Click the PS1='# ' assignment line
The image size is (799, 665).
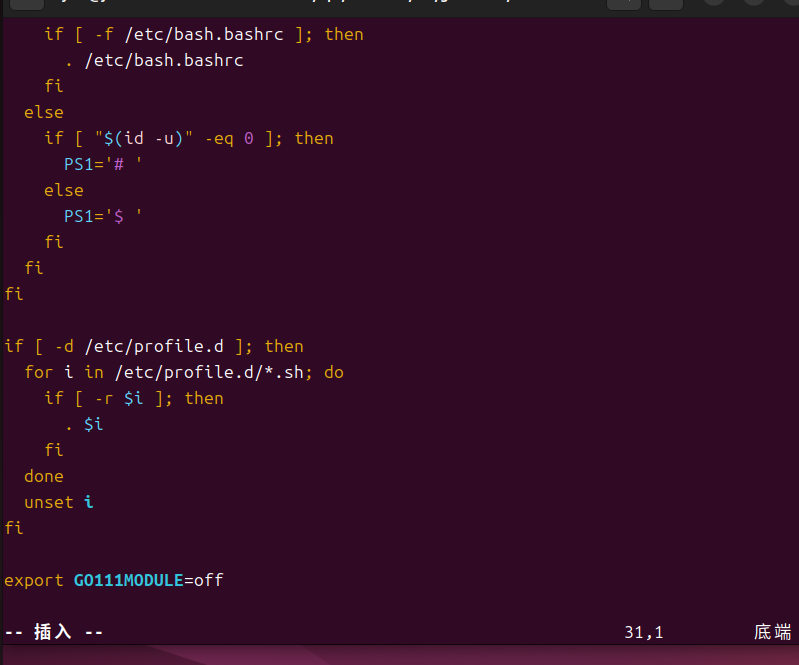103,164
